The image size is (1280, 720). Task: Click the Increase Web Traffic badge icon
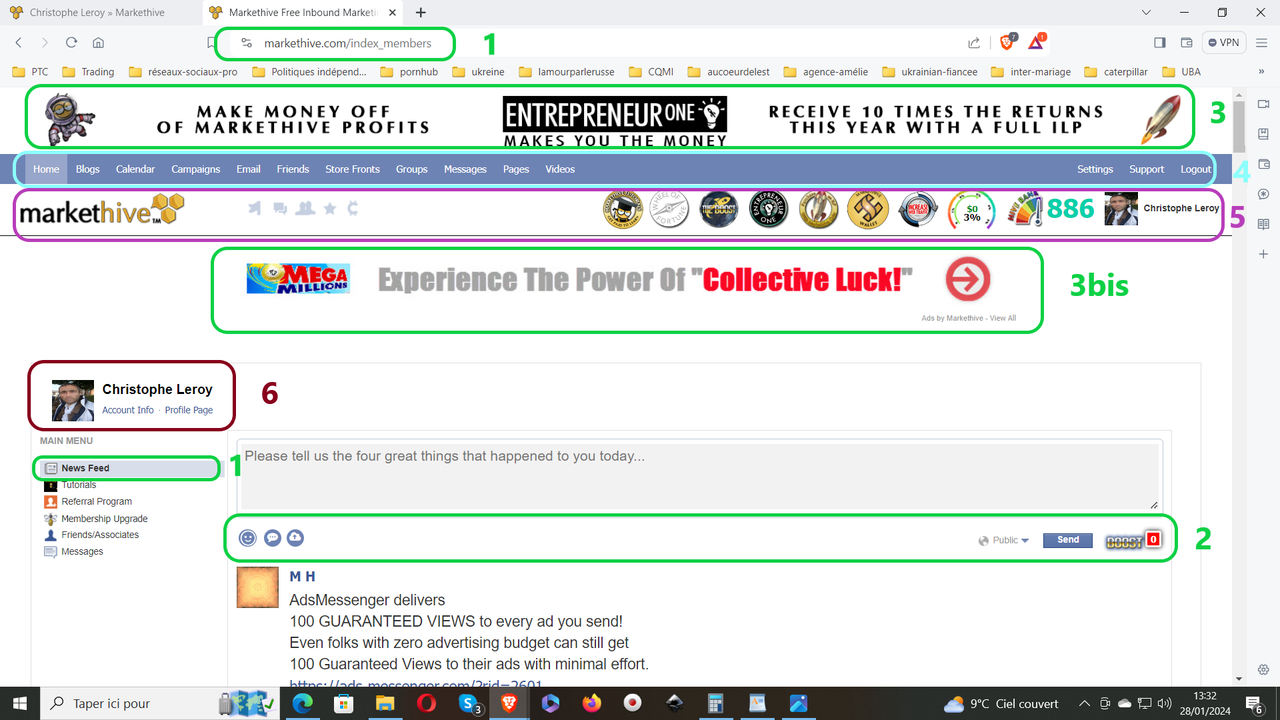917,209
